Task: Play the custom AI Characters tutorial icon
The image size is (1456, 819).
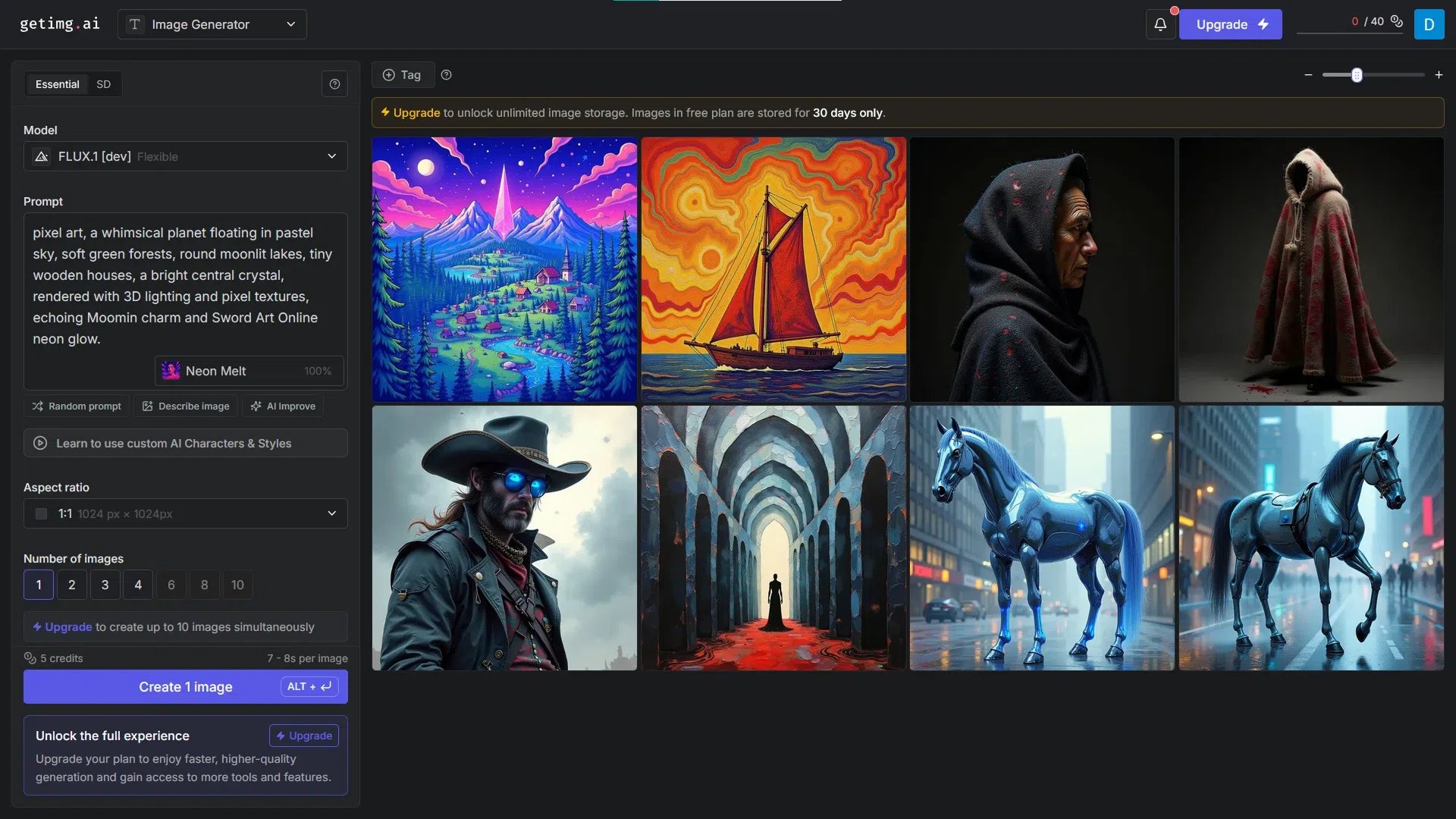Action: point(39,443)
